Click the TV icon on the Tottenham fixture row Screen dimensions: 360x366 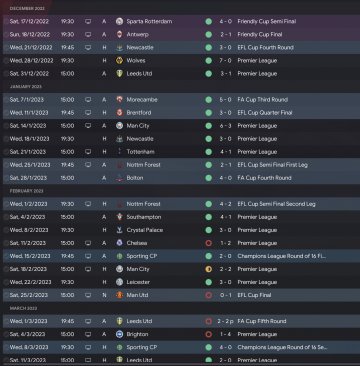(88, 152)
